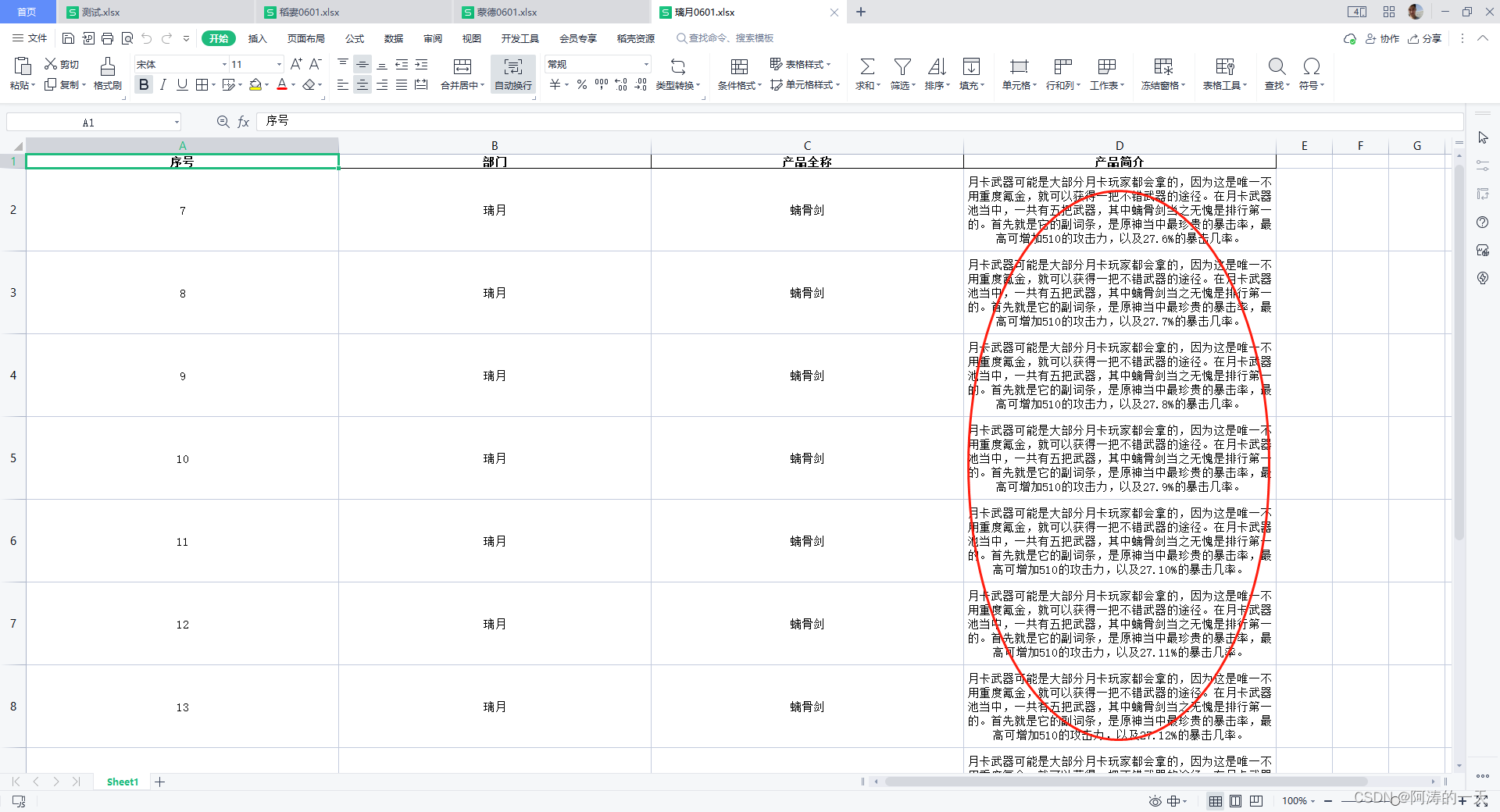Open the number format dropdown (常规)
The width and height of the screenshot is (1500, 812).
646,64
